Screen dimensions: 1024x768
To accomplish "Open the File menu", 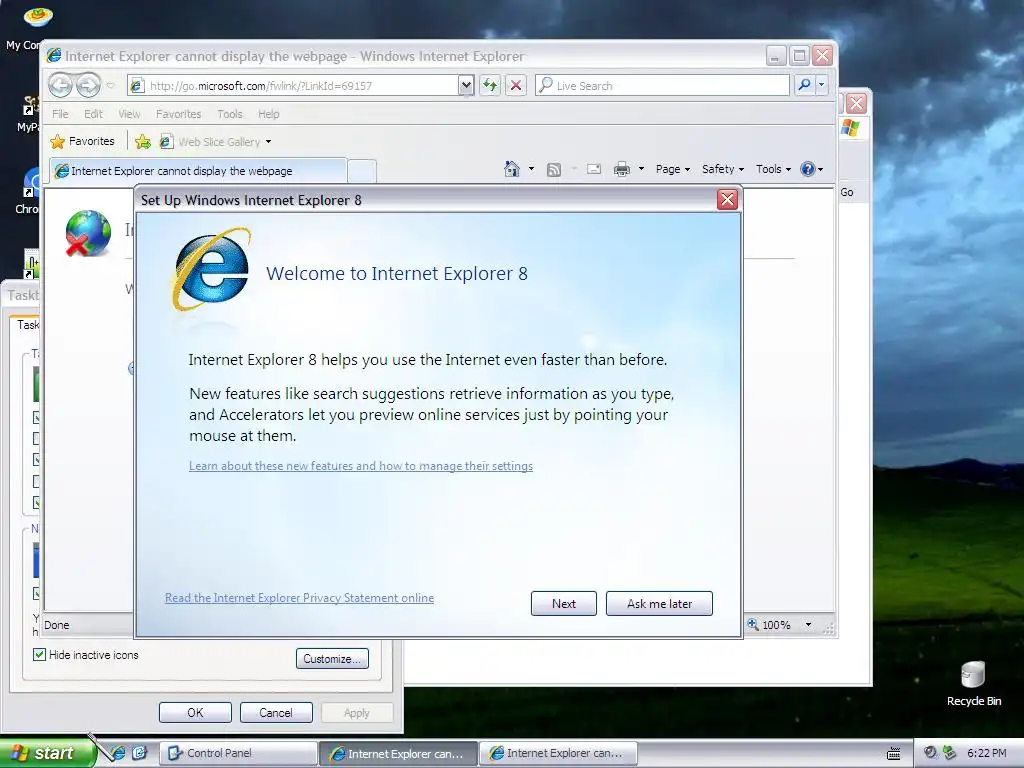I will (x=60, y=114).
